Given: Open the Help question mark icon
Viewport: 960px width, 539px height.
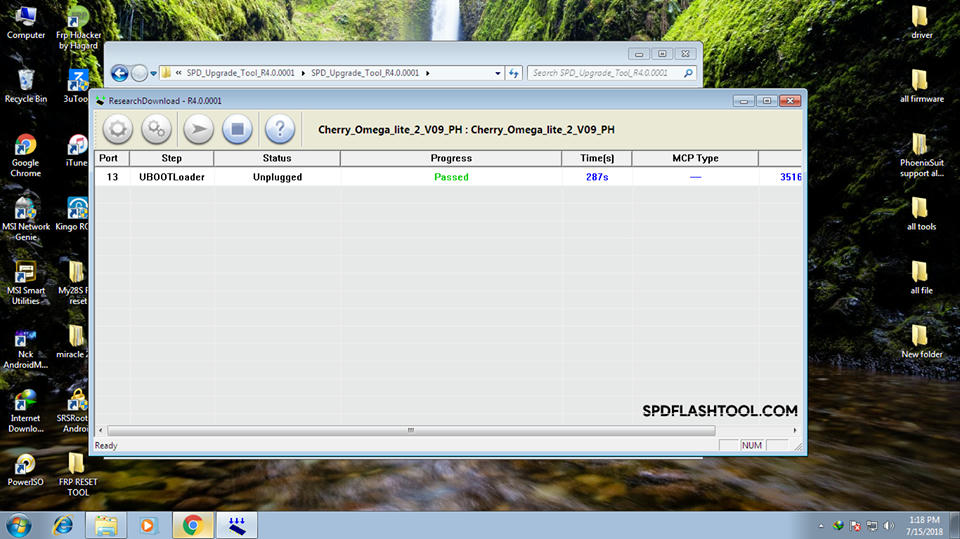Looking at the screenshot, I should 279,129.
